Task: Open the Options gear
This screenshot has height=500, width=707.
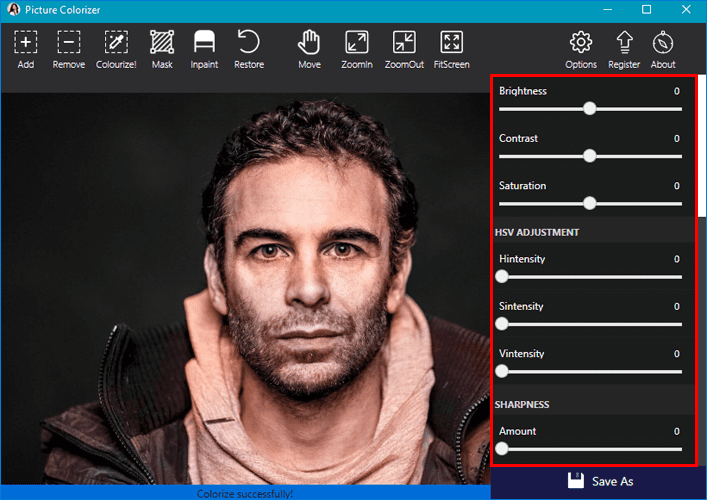Action: click(581, 49)
